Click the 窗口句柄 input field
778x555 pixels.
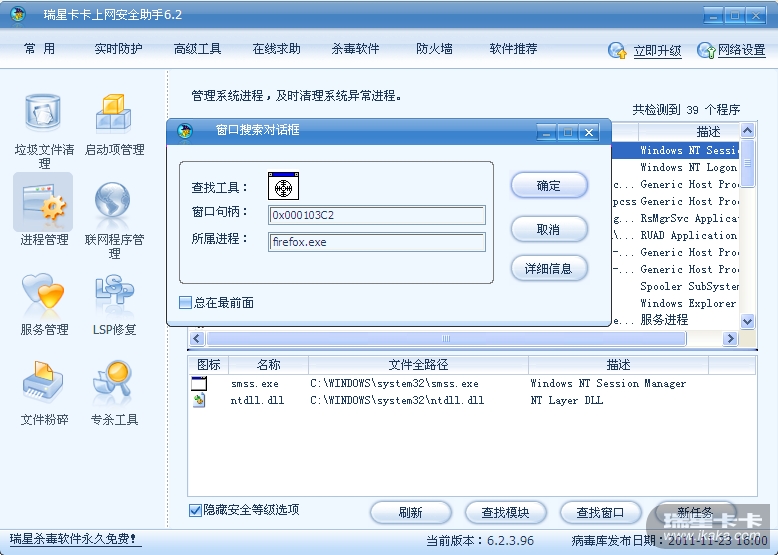coord(377,215)
